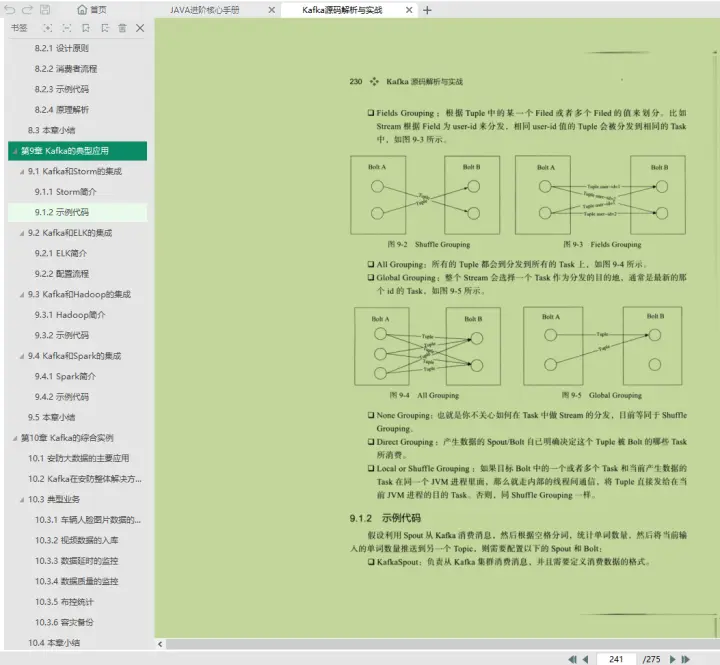Open bookmark 第10章 Kafka的综合实例
The image size is (720, 665).
pyautogui.click(x=67, y=438)
